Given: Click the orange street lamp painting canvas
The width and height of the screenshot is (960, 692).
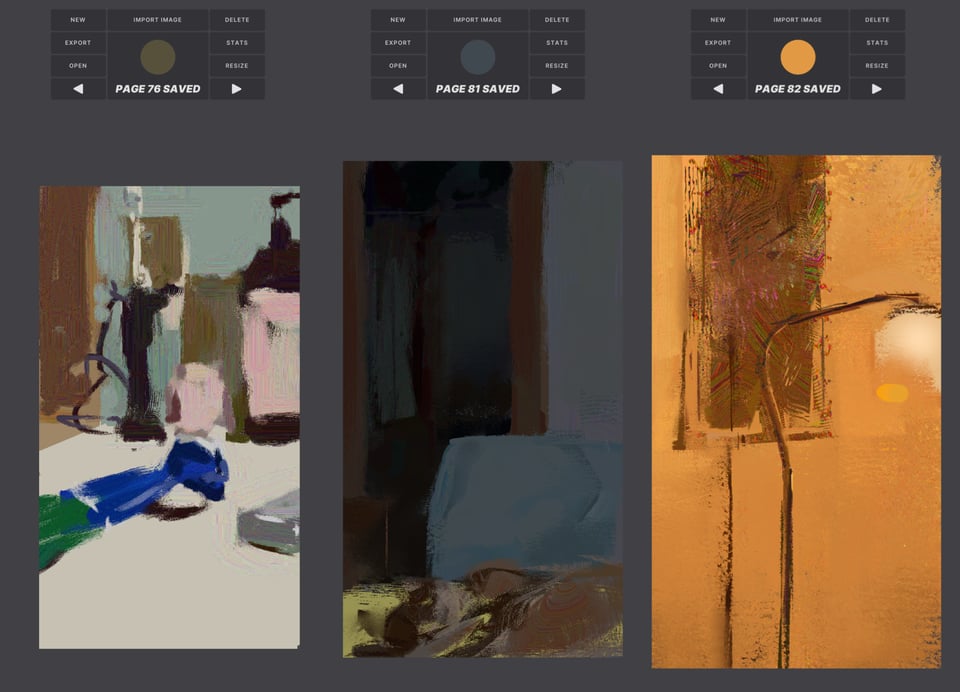Looking at the screenshot, I should point(796,412).
